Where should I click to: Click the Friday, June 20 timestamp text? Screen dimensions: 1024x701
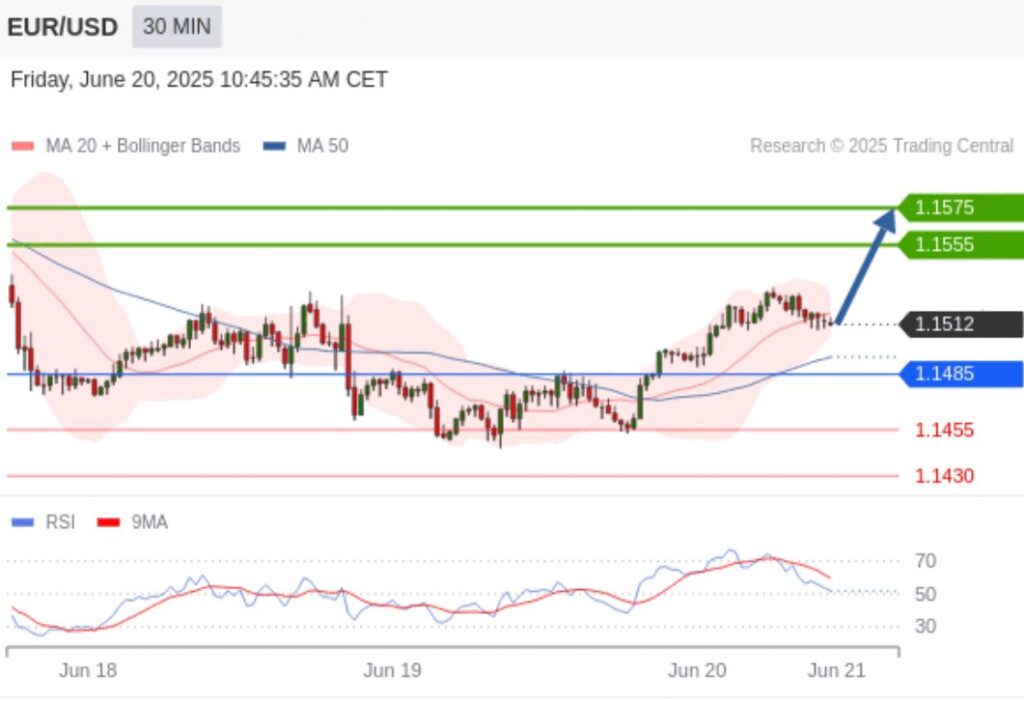coord(199,80)
